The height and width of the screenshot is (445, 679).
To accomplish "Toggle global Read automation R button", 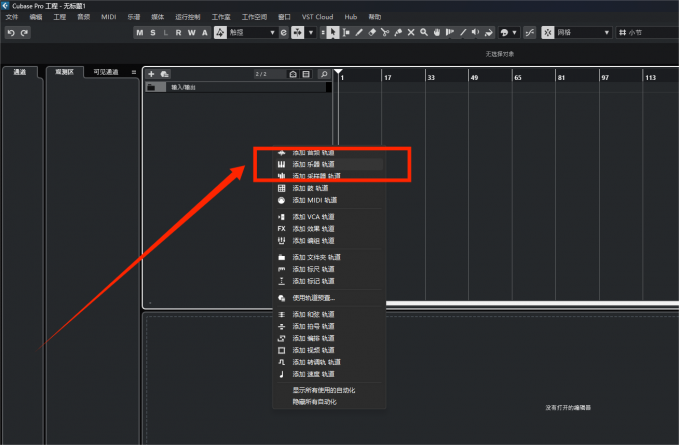I will [x=178, y=32].
